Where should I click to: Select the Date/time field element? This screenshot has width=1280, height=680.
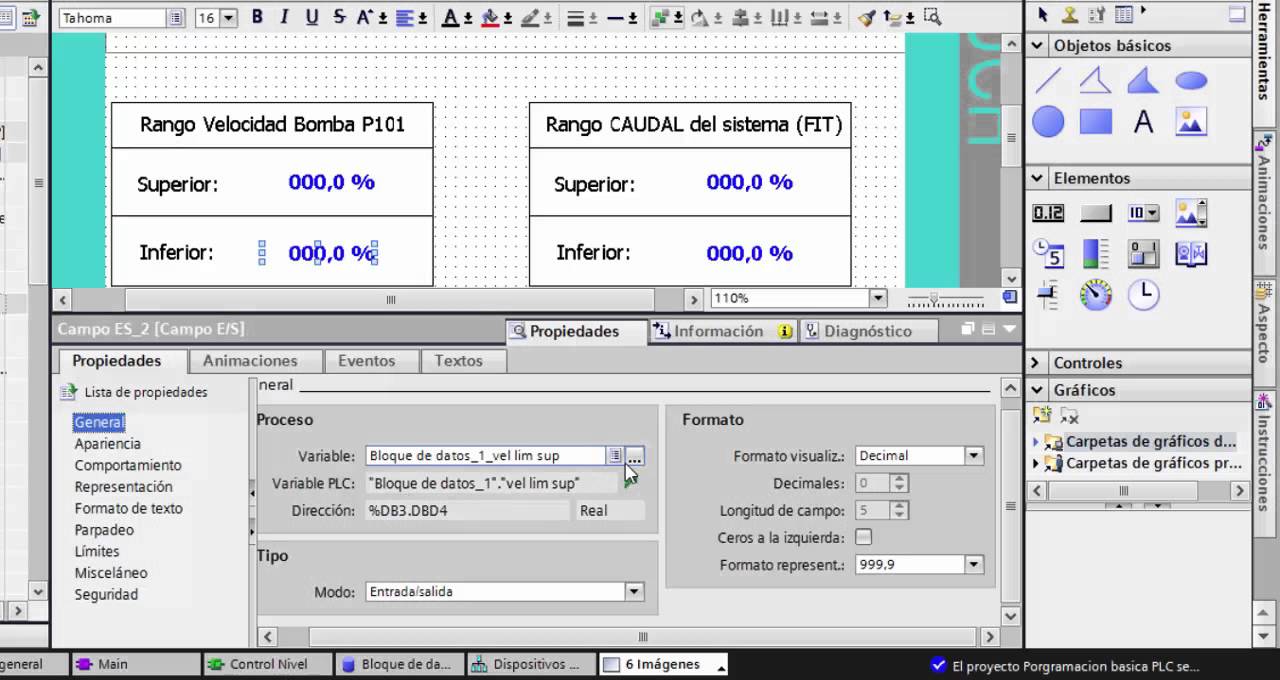point(1048,254)
